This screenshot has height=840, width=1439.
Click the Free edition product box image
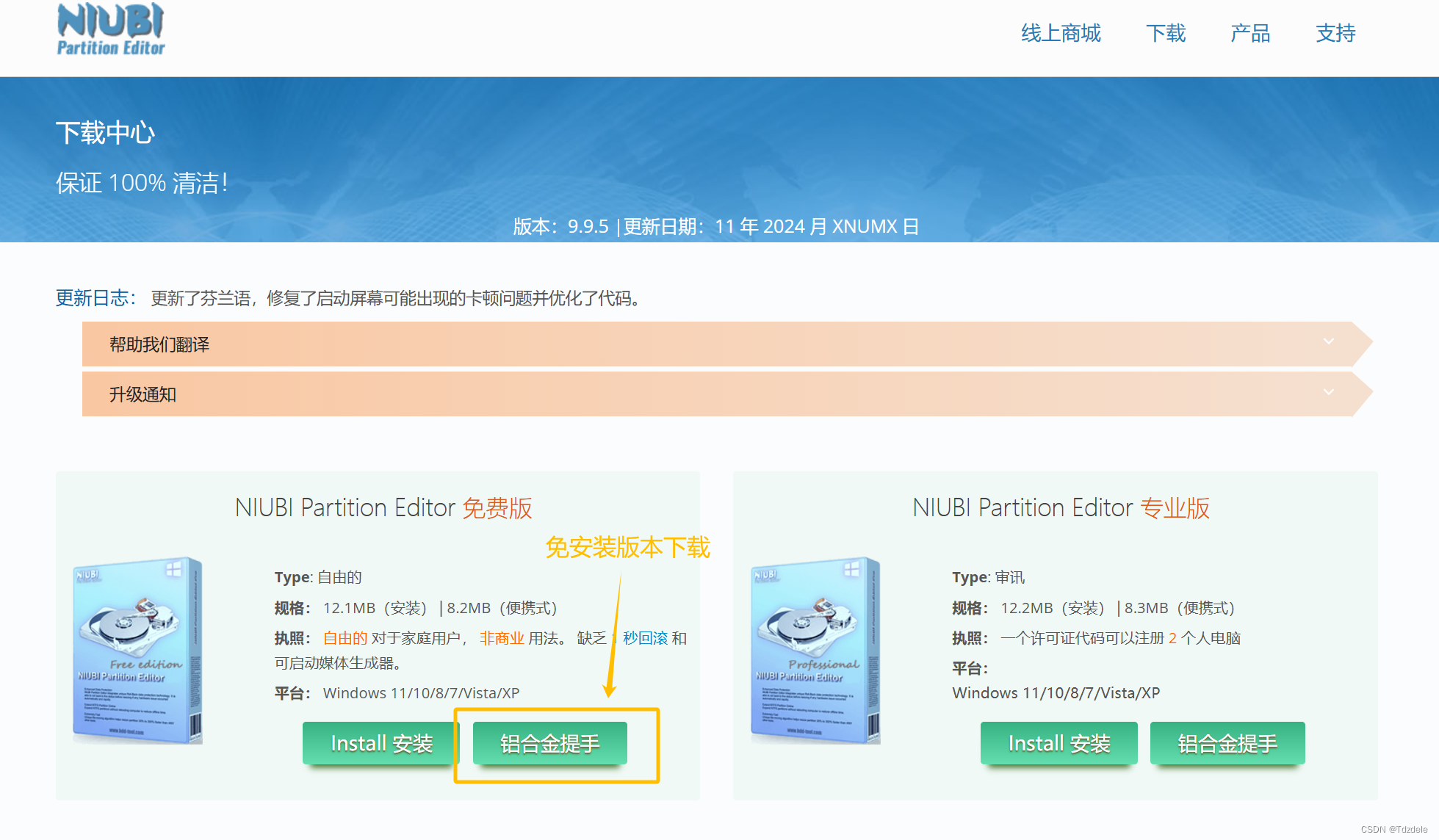[138, 651]
